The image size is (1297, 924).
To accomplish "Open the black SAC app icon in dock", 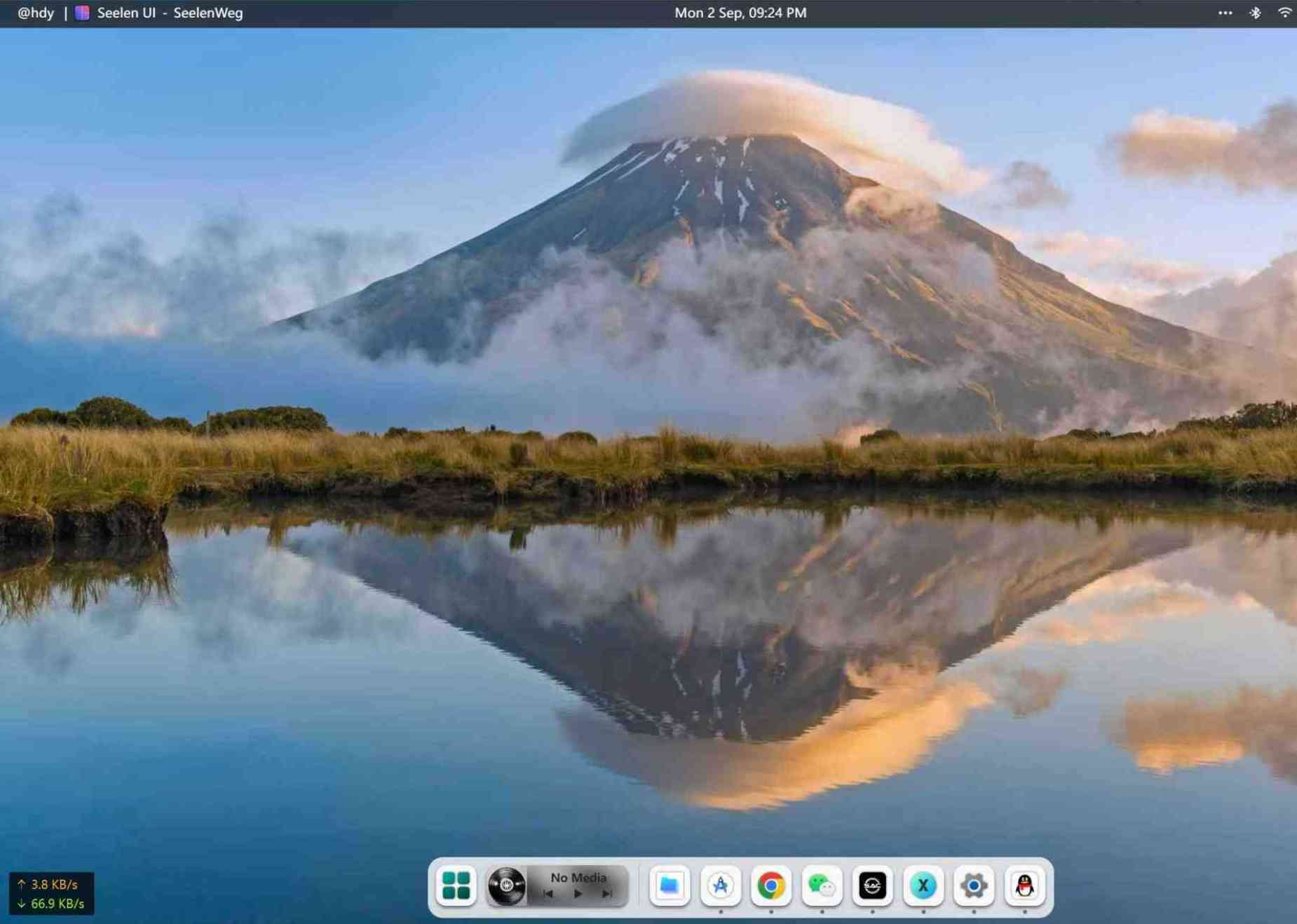I will click(872, 885).
